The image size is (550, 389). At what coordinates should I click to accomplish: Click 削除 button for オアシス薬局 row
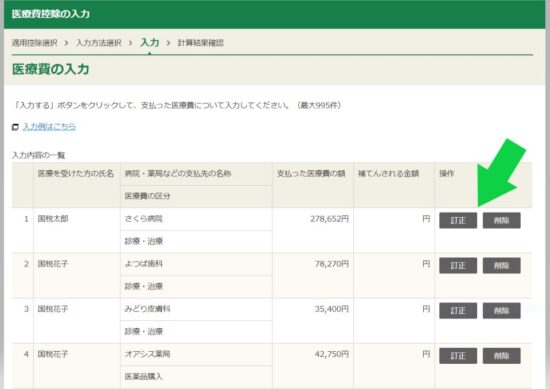(x=501, y=356)
